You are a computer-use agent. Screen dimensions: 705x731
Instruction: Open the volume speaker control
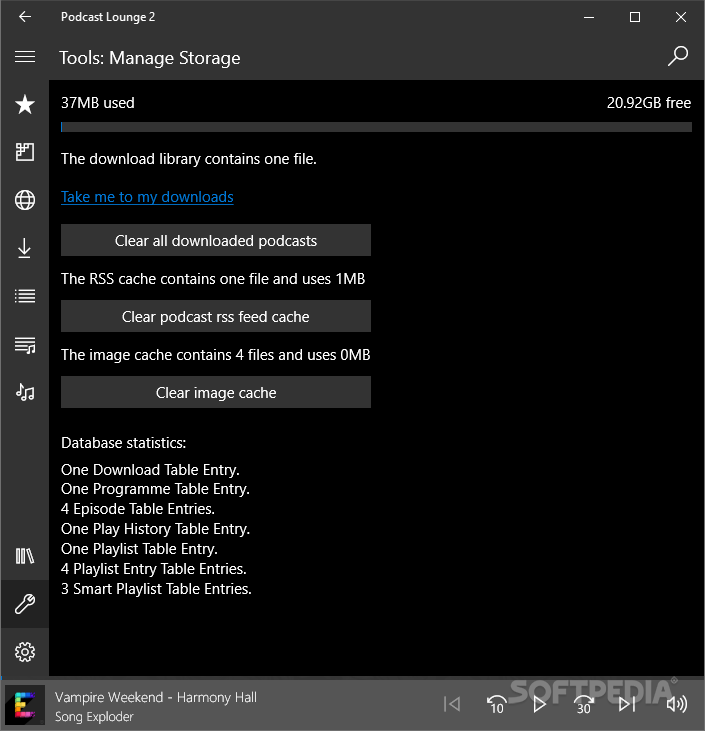[x=677, y=704]
